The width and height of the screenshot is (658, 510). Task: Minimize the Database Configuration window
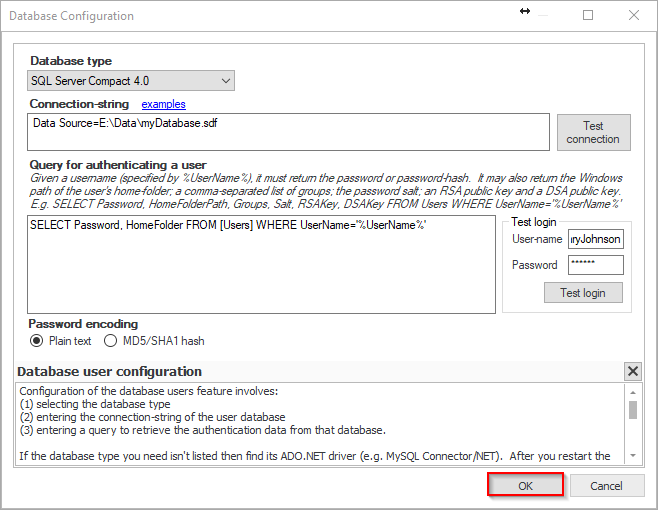click(541, 15)
